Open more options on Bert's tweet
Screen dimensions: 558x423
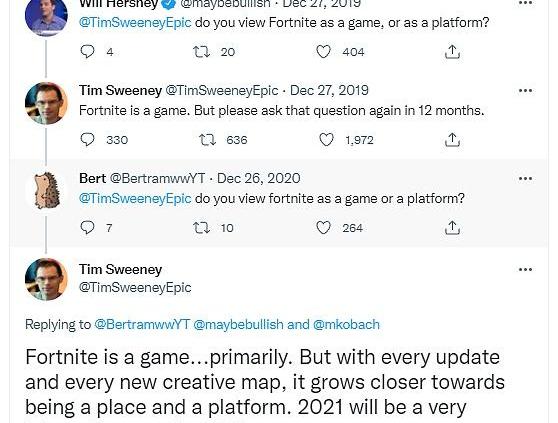(525, 179)
